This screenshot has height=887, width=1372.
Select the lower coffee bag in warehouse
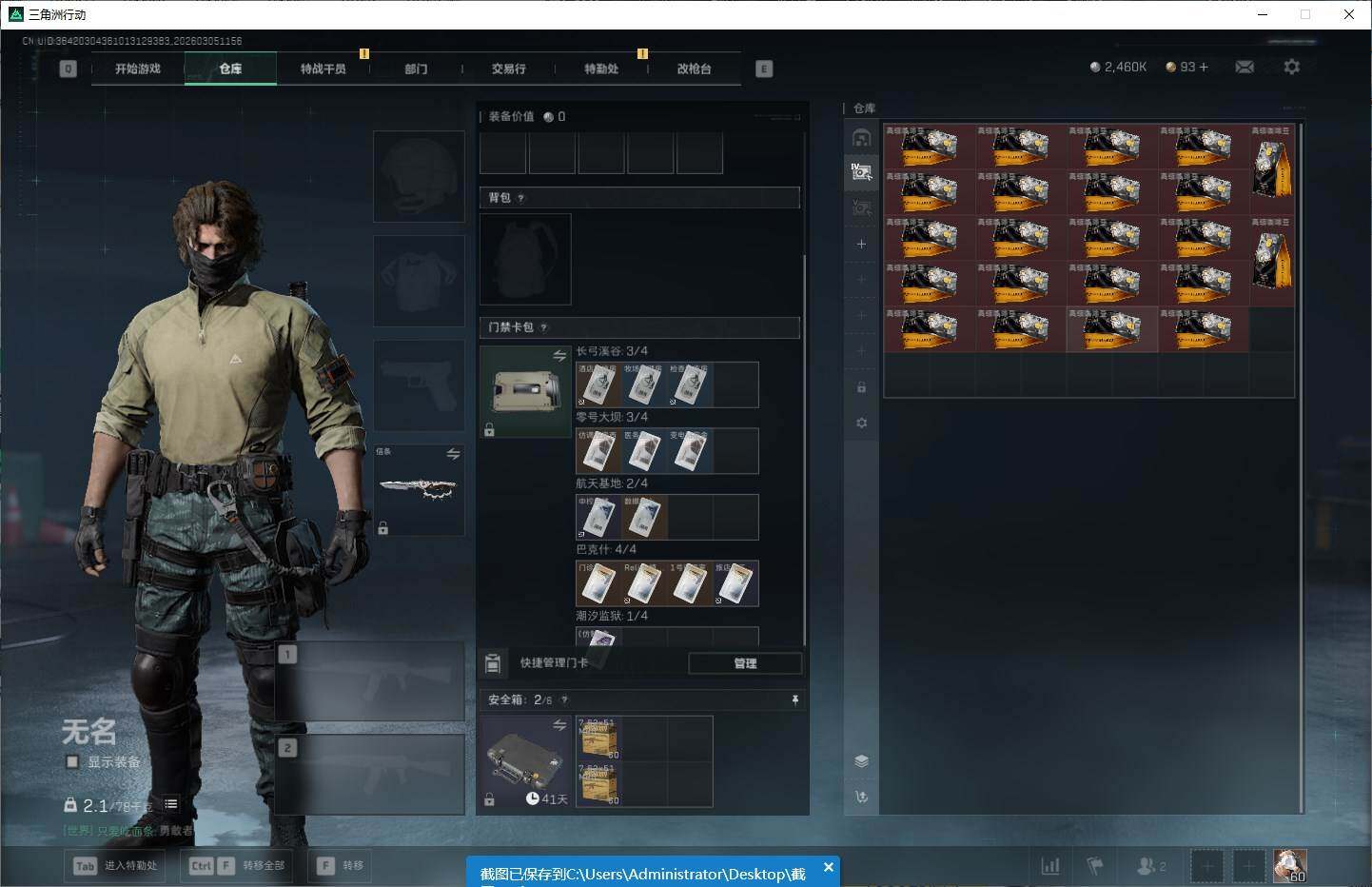[x=1272, y=262]
